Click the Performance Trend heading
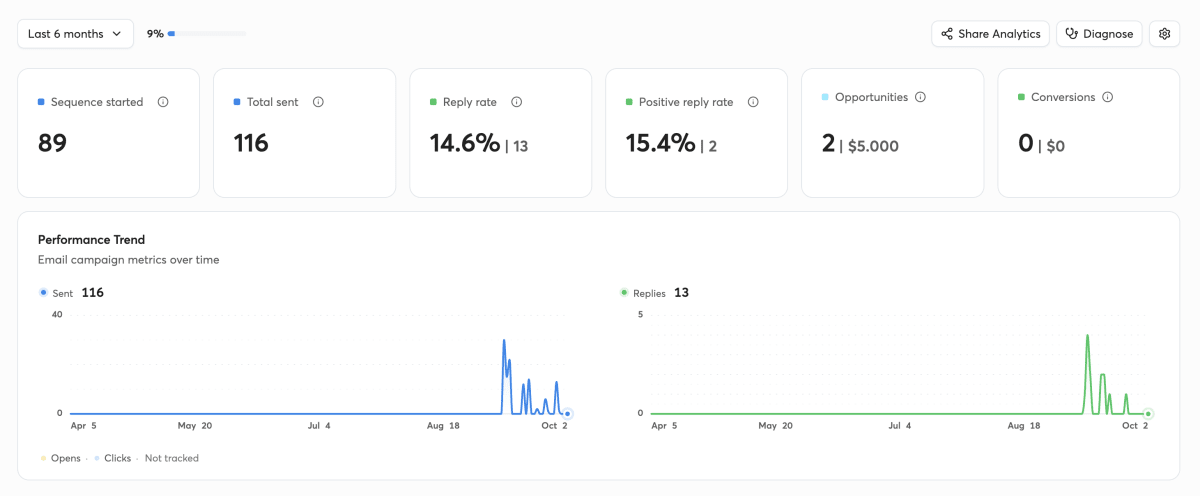 (91, 240)
